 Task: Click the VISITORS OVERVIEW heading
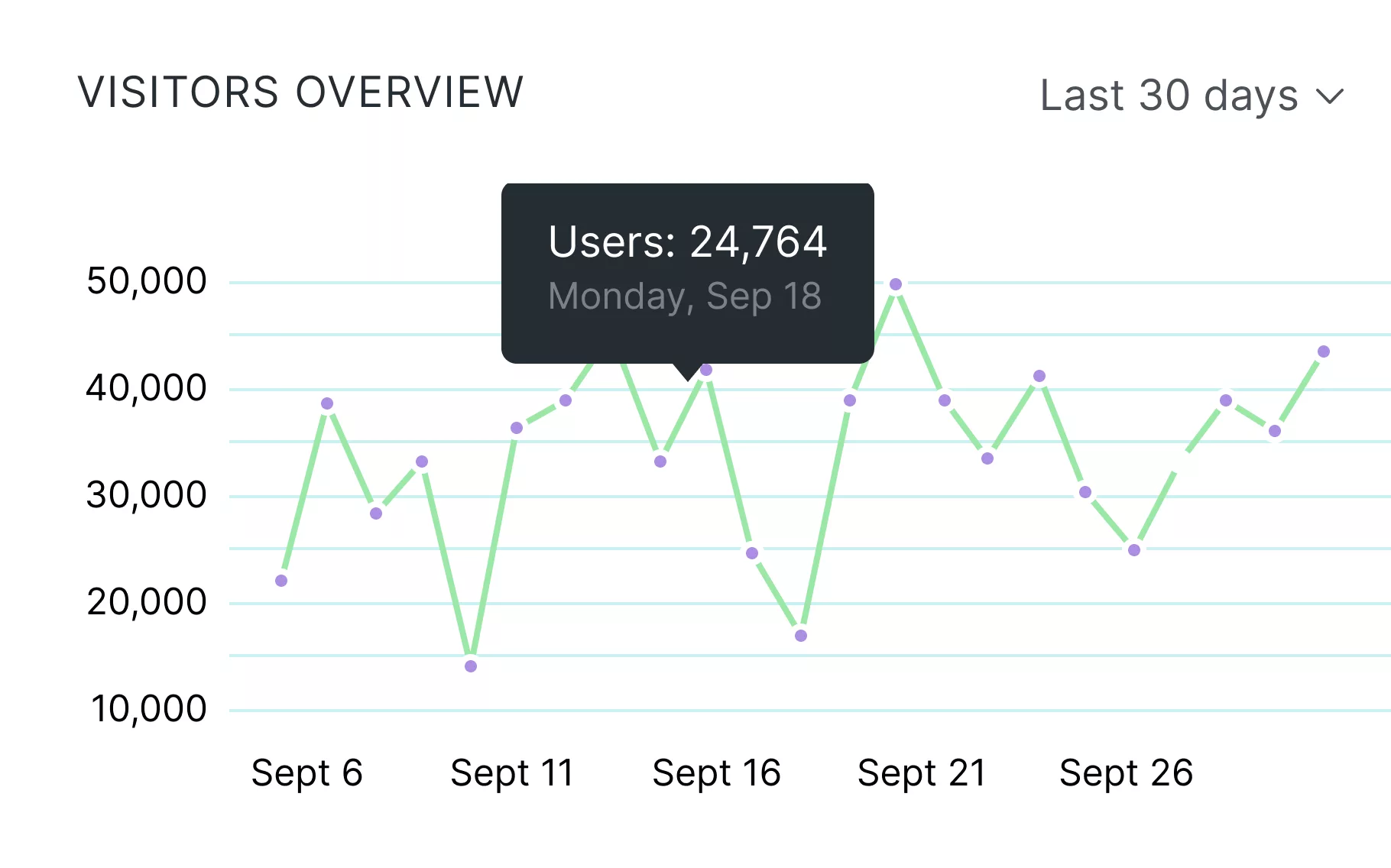click(x=300, y=92)
